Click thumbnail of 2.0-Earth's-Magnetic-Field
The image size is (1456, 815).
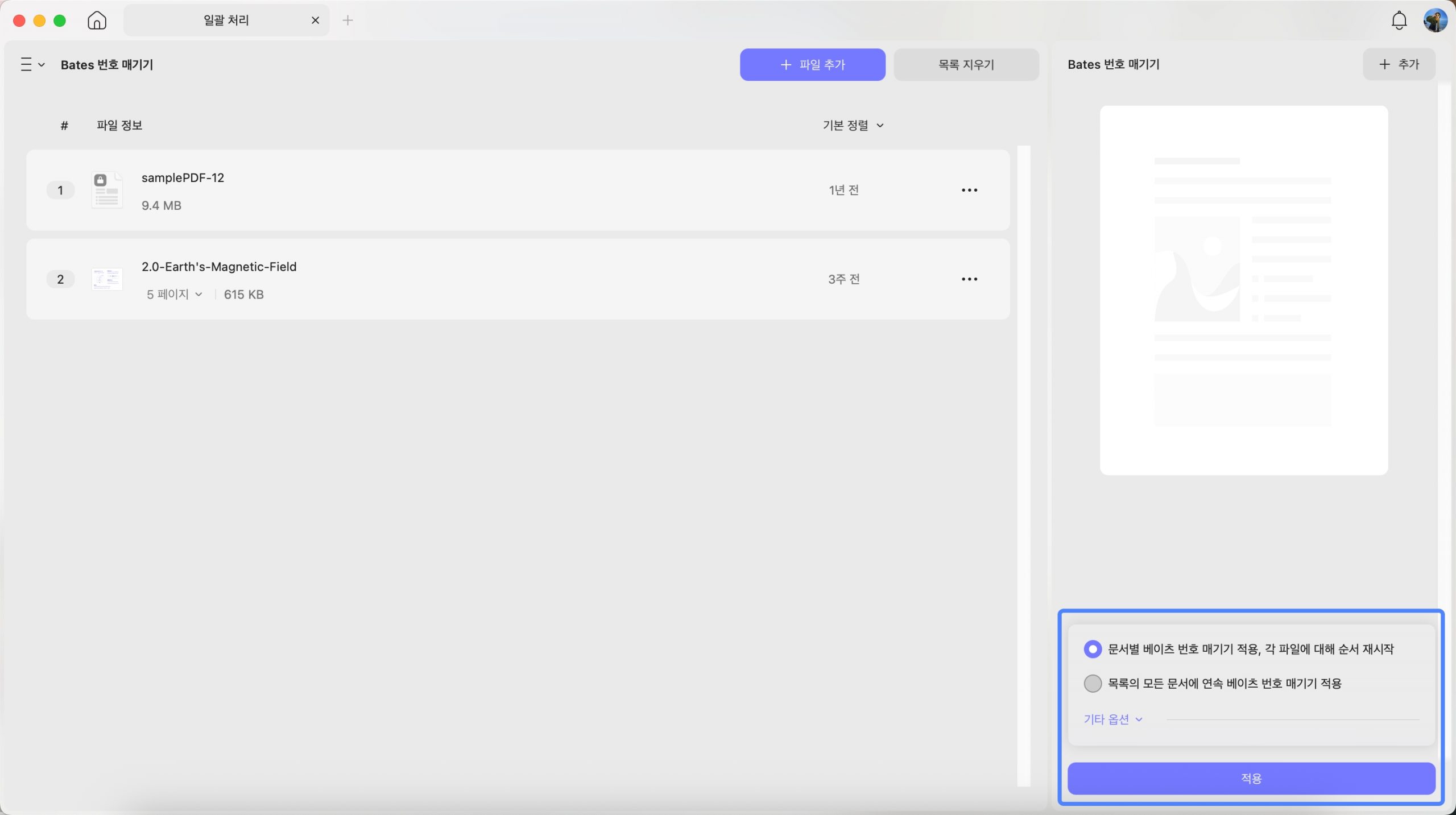[x=107, y=279]
